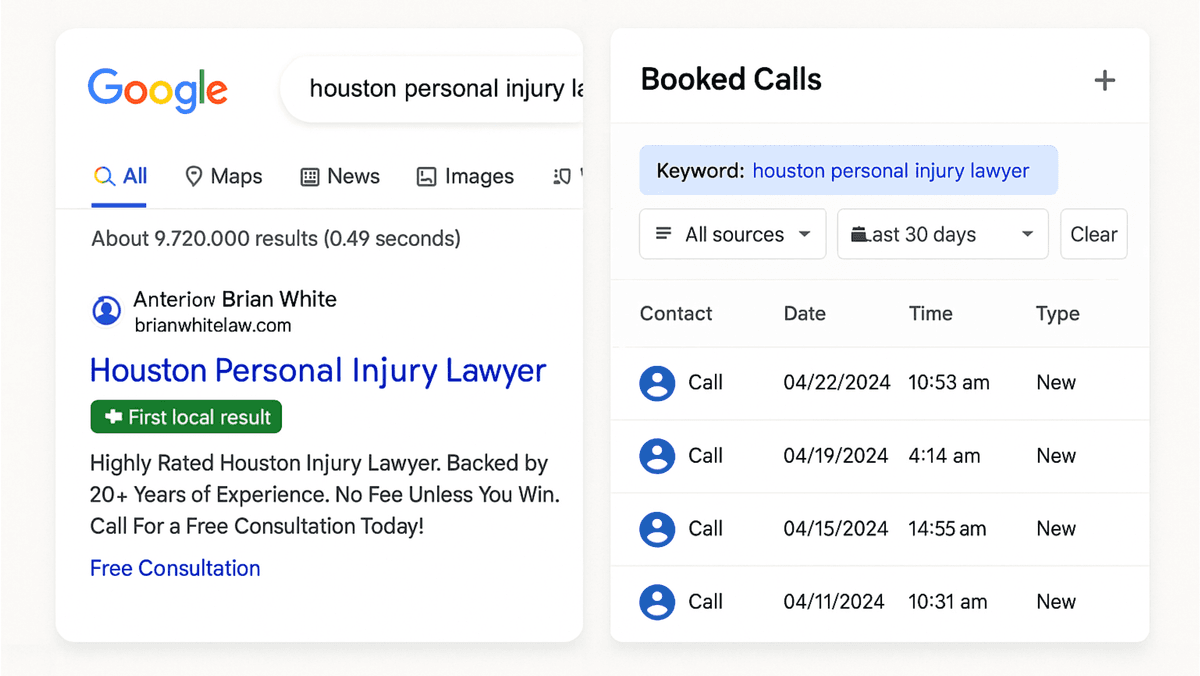Click the Houston Personal Injury Lawyer ad headline
The height and width of the screenshot is (676, 1200).
318,371
